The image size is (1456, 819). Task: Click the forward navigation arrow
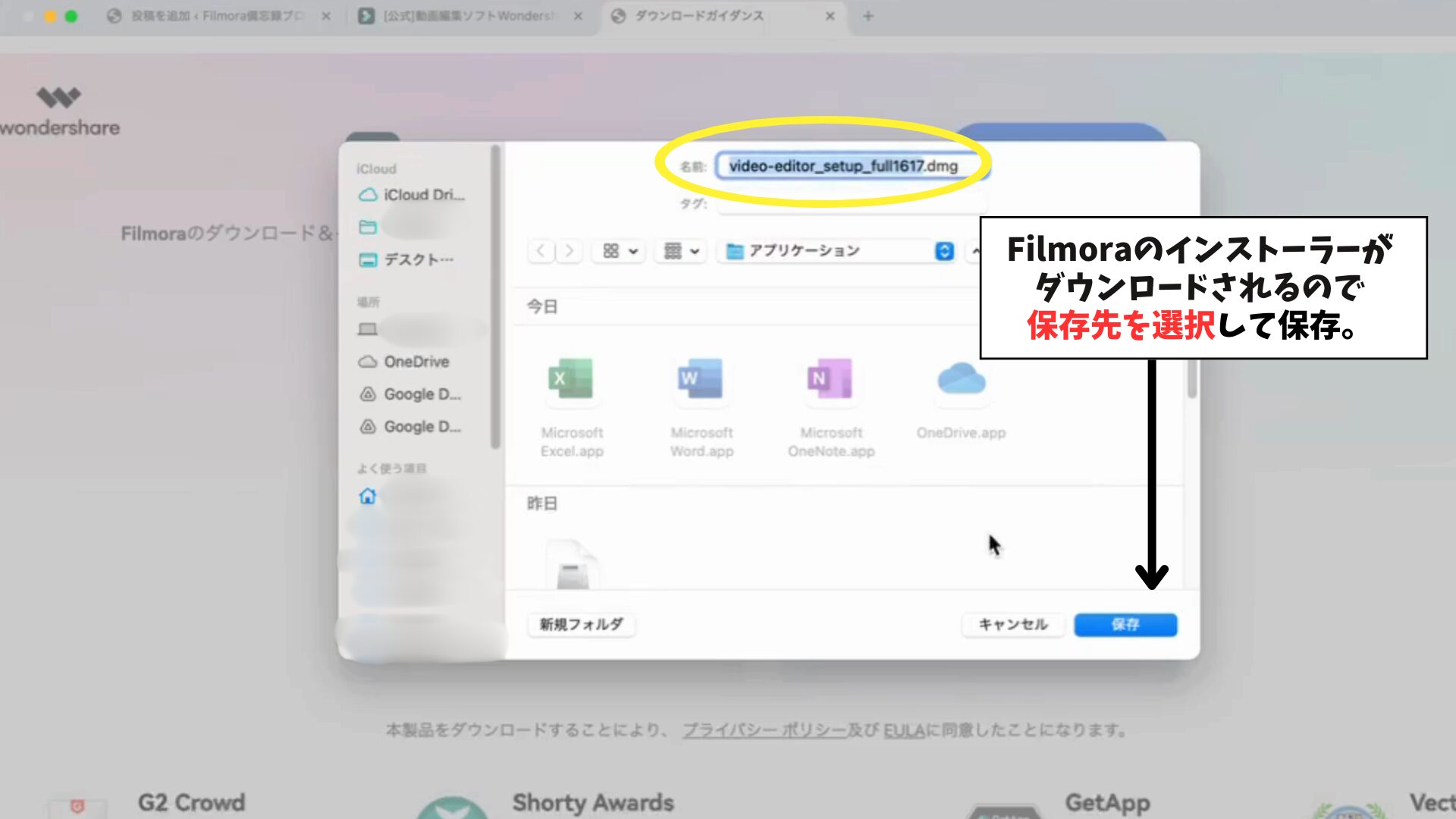(570, 251)
